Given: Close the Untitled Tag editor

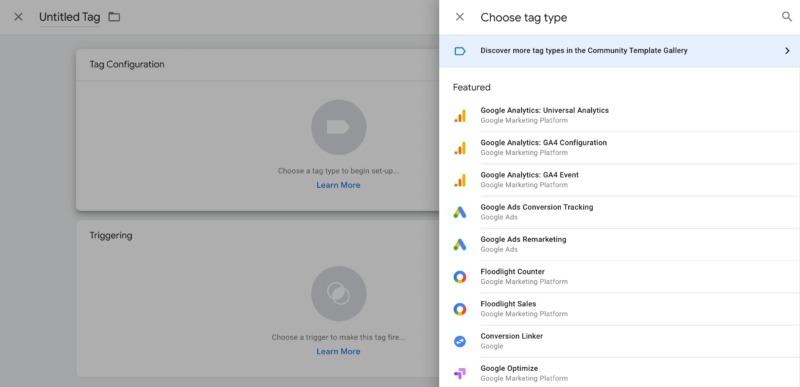Looking at the screenshot, I should tap(18, 17).
